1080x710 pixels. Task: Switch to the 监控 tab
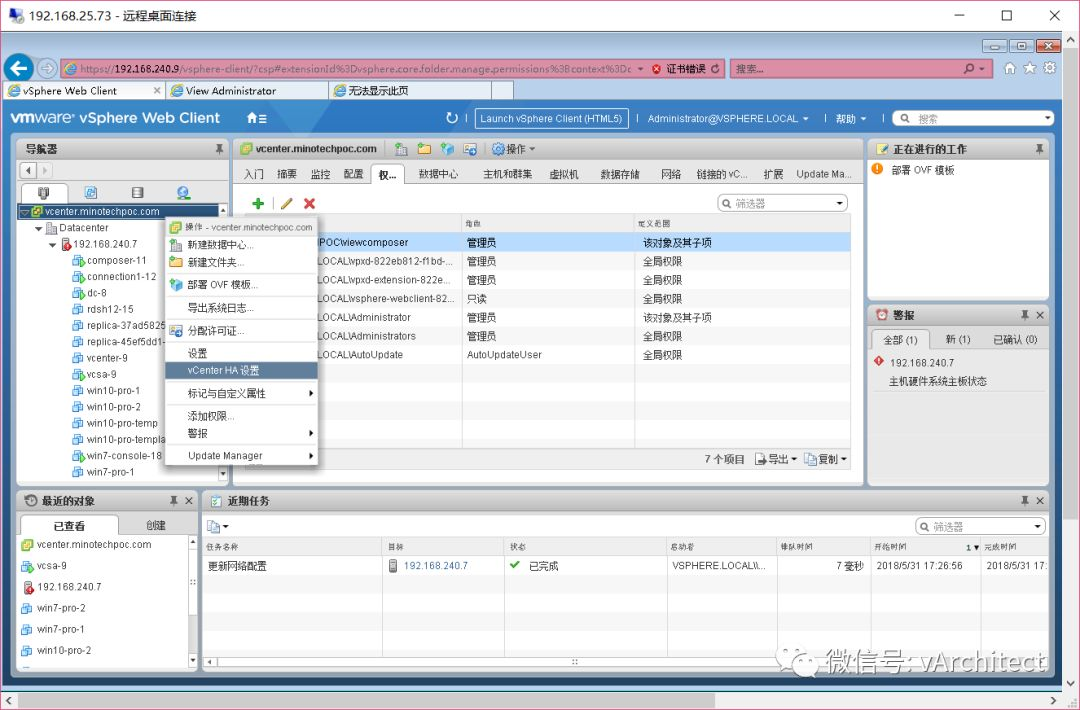[x=320, y=174]
